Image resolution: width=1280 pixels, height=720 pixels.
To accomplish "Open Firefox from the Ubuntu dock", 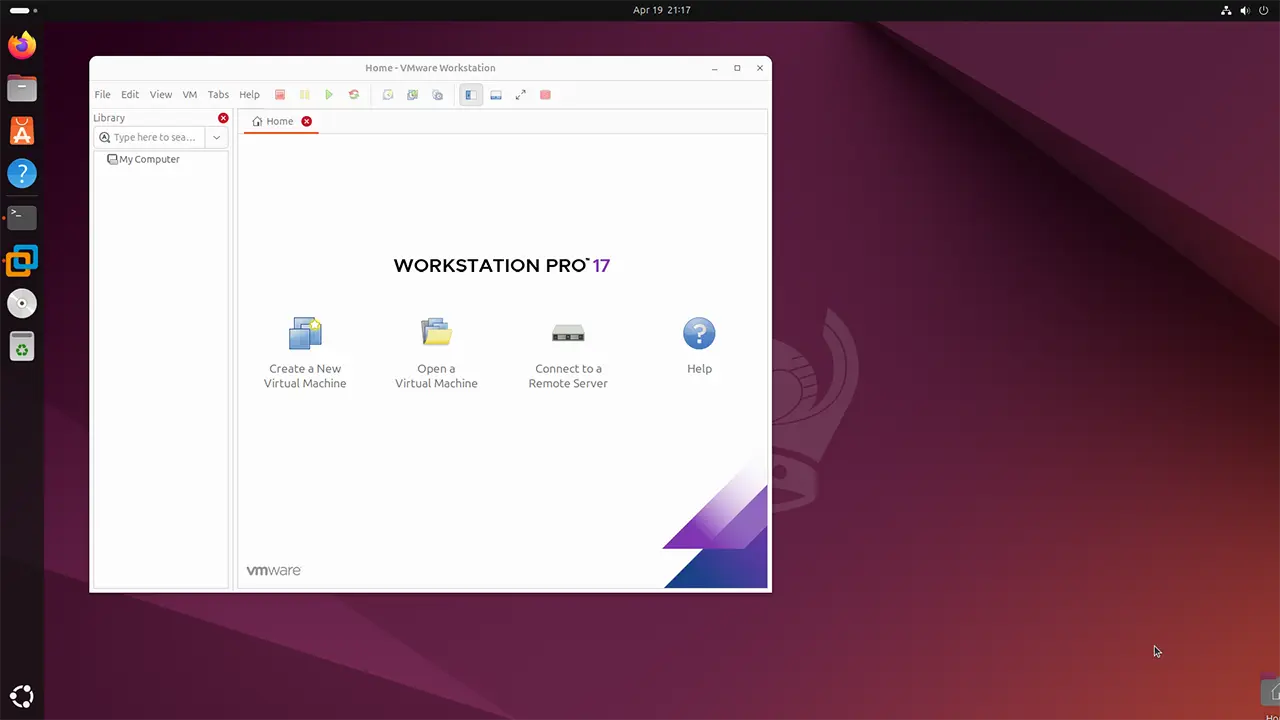I will (x=22, y=45).
